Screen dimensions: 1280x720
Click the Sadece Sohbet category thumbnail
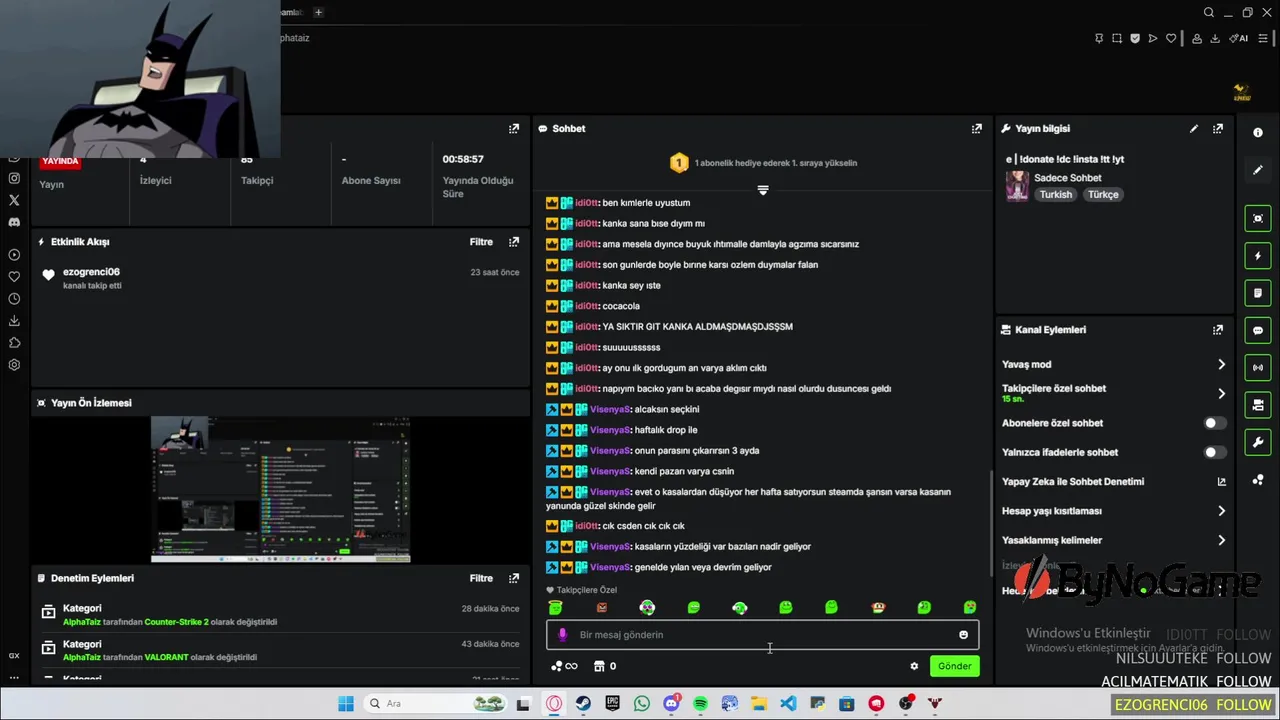pyautogui.click(x=1017, y=186)
